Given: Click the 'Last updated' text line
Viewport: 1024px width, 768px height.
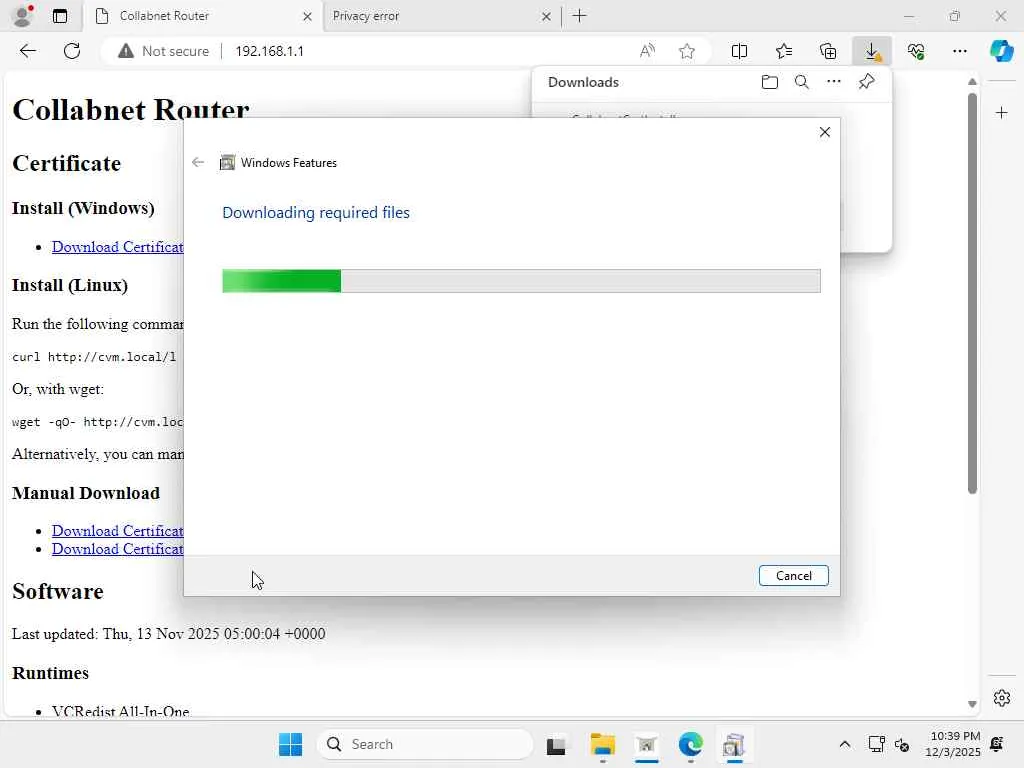Looking at the screenshot, I should point(168,633).
